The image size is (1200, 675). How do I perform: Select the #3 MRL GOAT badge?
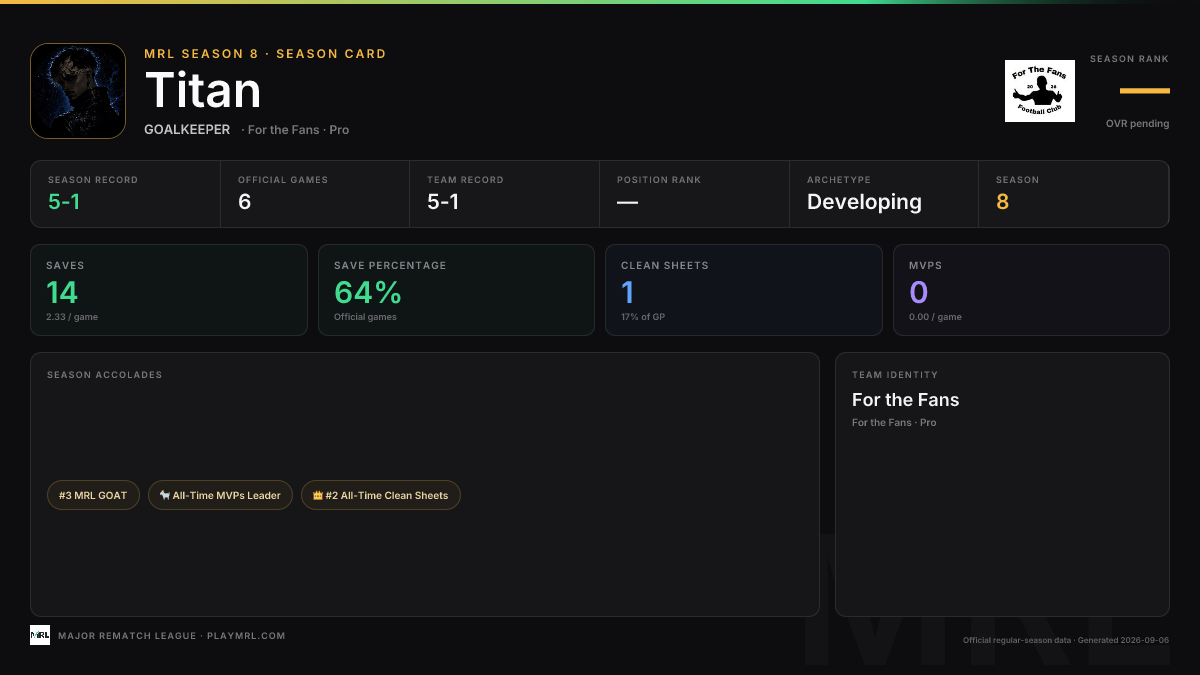(x=93, y=495)
